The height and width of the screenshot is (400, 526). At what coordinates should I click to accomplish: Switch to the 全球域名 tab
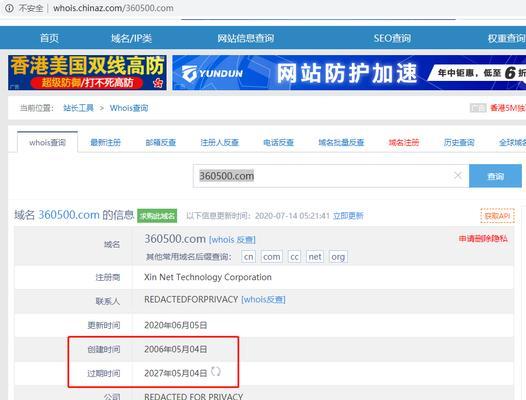pyautogui.click(x=512, y=143)
